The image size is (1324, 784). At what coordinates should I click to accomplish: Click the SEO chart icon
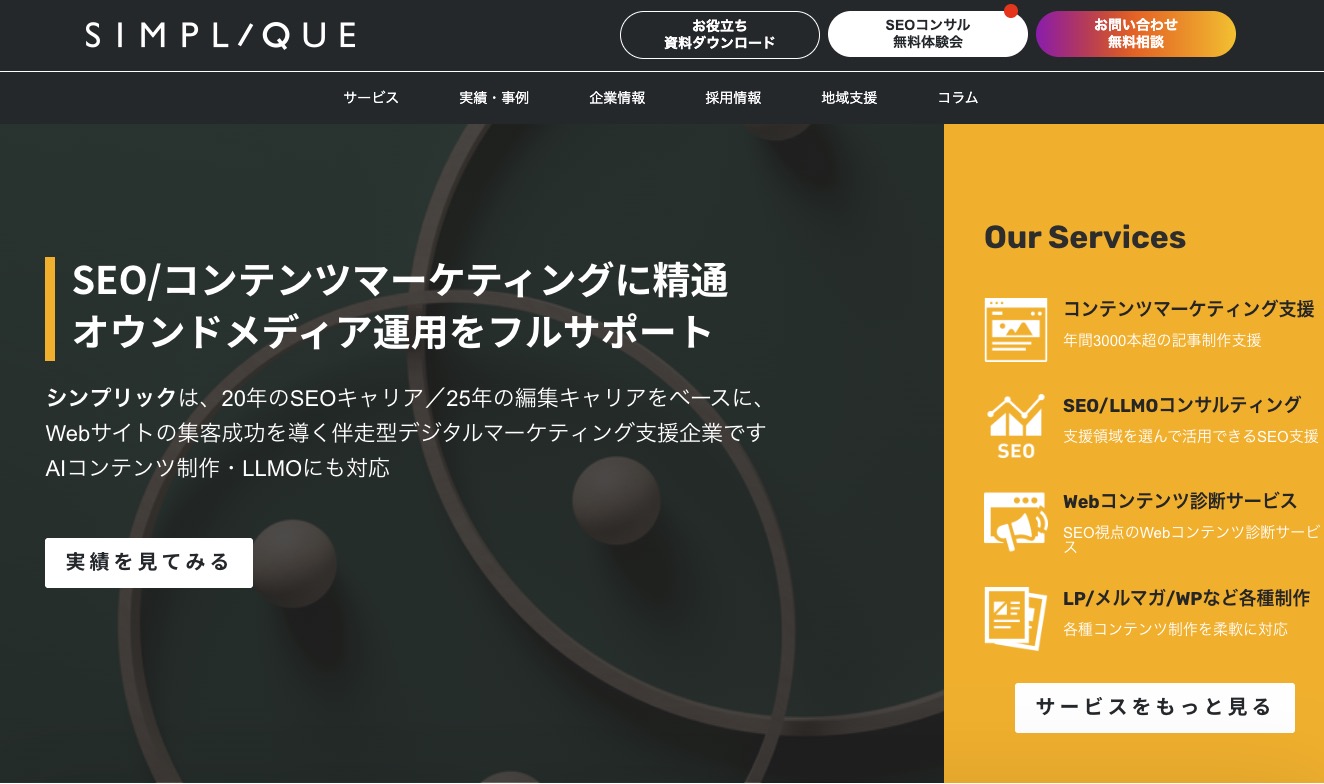pos(1015,426)
